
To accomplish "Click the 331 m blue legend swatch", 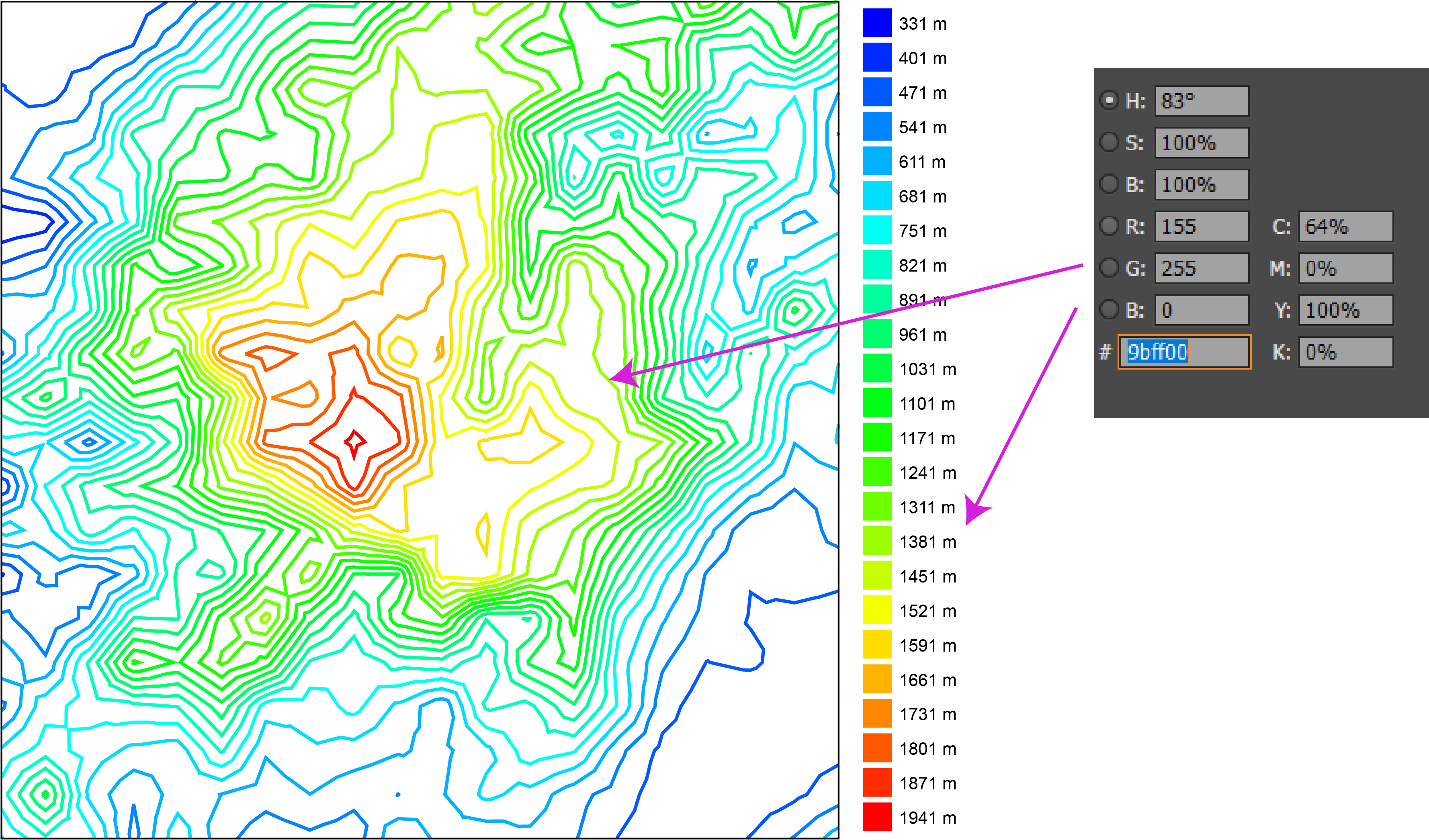I will (x=877, y=23).
